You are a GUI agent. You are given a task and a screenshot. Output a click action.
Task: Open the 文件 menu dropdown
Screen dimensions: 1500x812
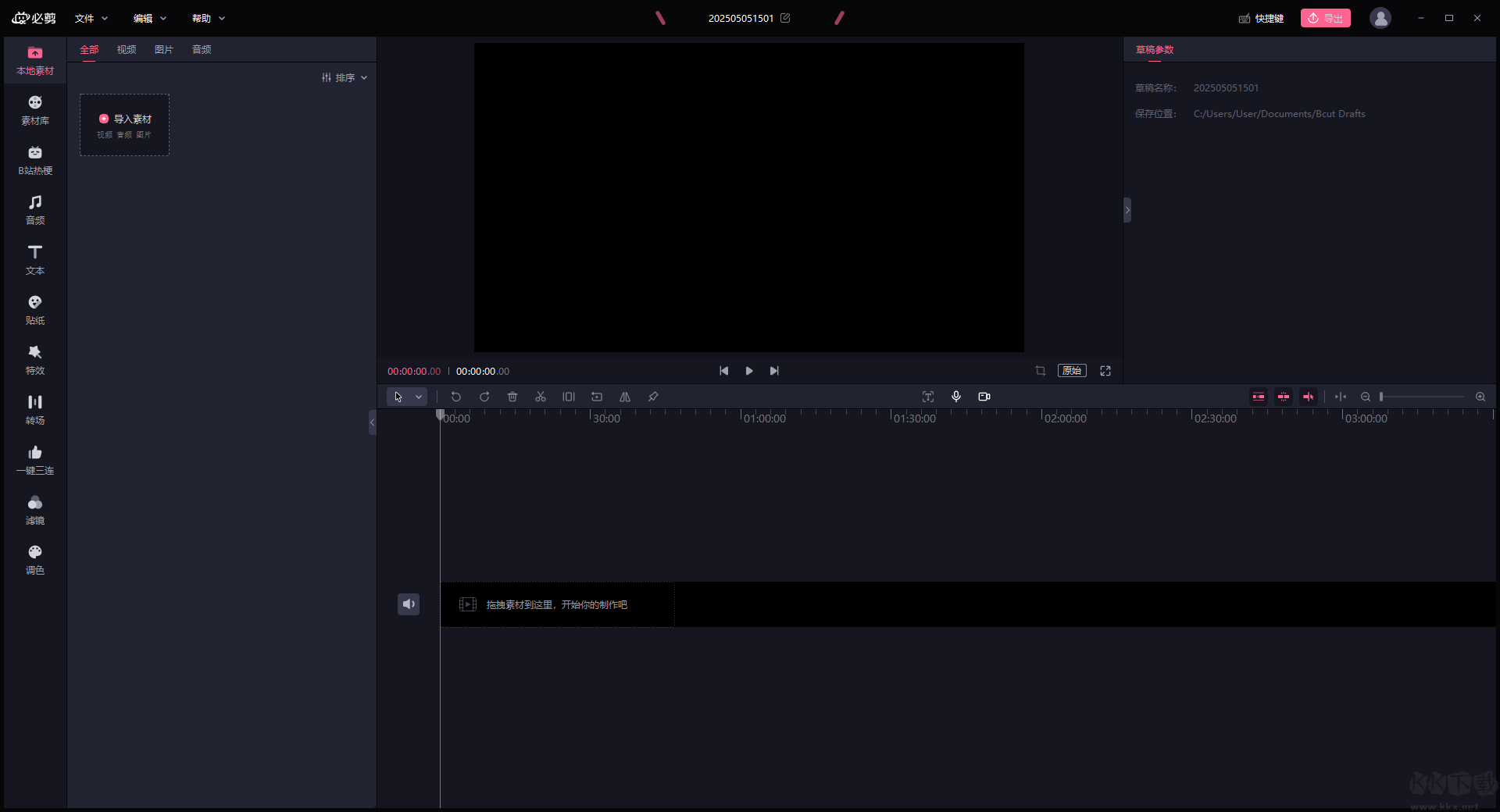(x=91, y=18)
